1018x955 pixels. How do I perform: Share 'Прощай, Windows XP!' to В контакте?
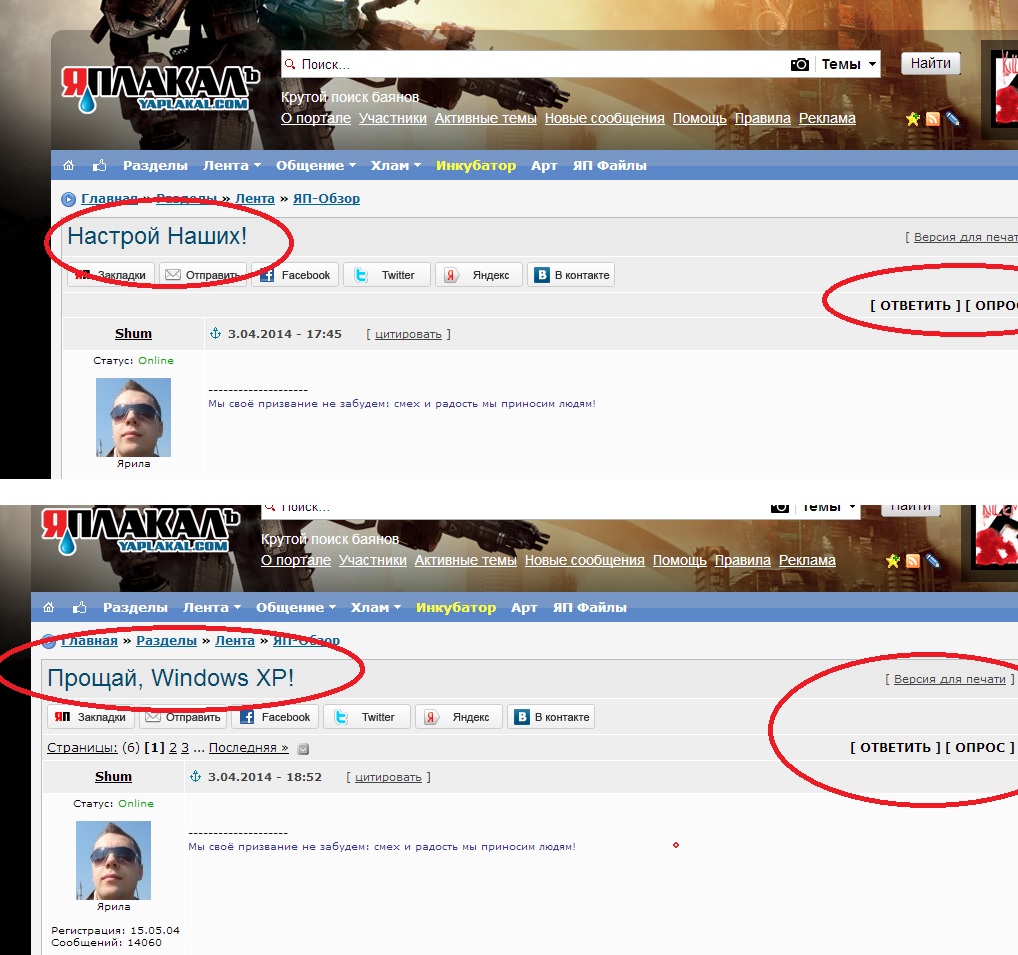551,717
